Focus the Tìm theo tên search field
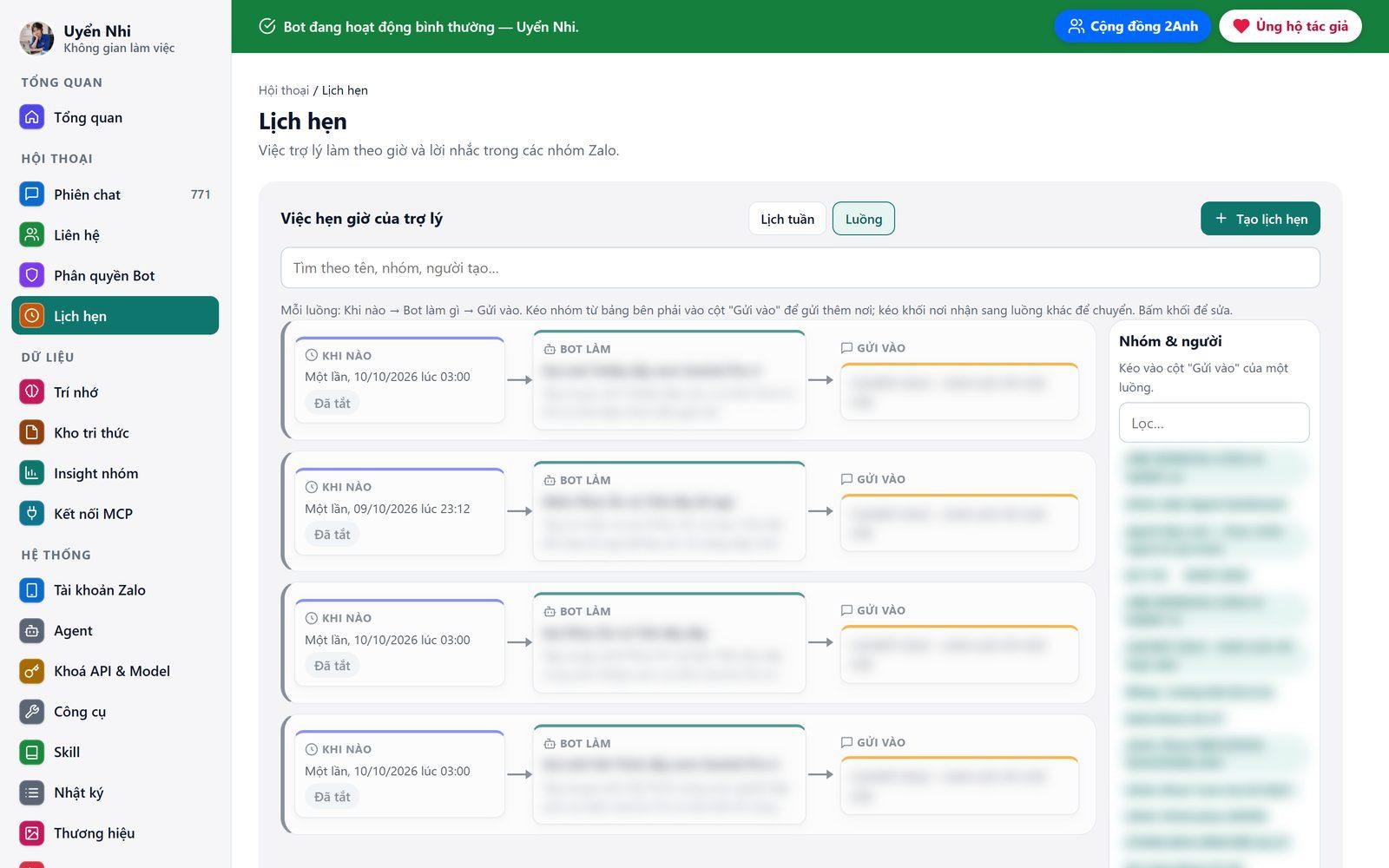This screenshot has width=1389, height=868. tap(800, 267)
